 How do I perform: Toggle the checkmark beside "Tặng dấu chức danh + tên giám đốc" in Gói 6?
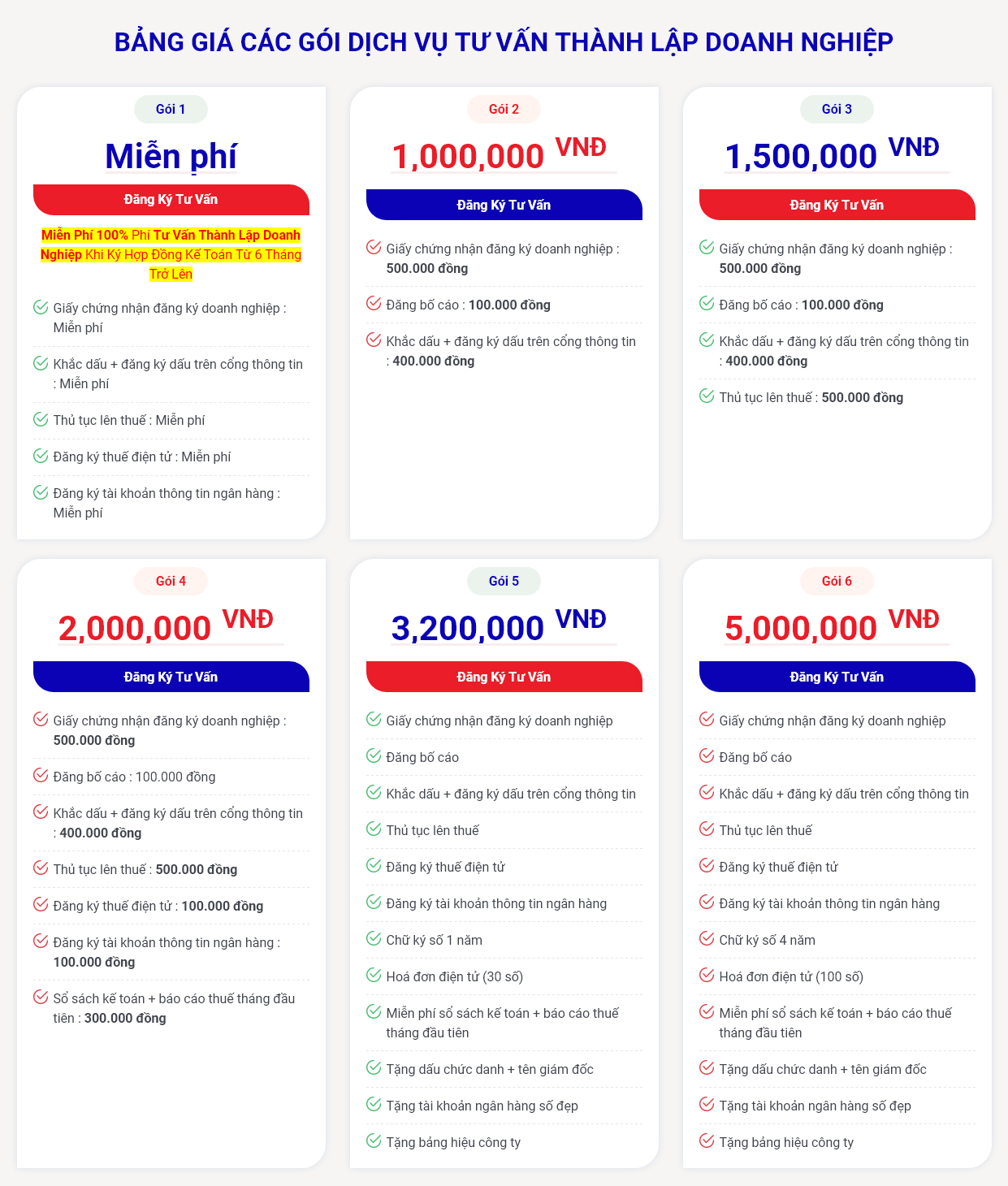coord(705,1069)
